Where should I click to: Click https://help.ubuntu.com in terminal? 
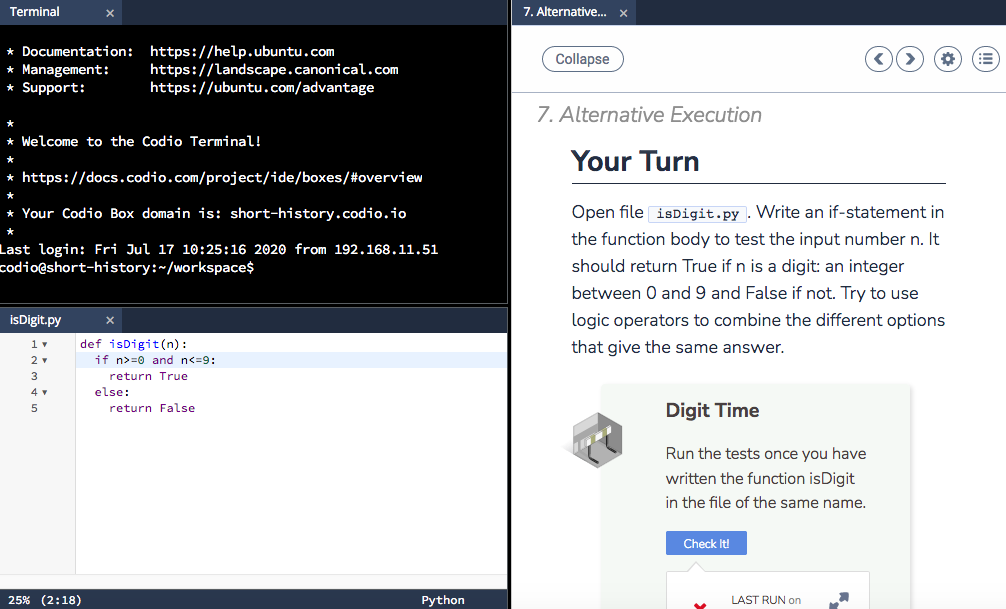coord(242,51)
